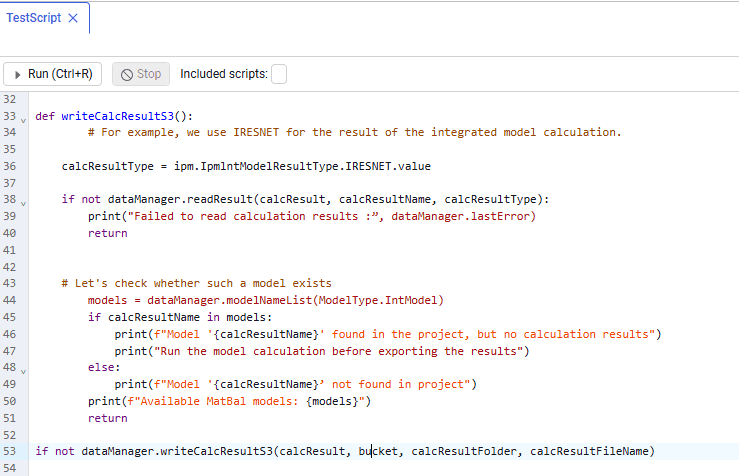Click the play icon in Run button
The image size is (739, 476).
tap(17, 74)
